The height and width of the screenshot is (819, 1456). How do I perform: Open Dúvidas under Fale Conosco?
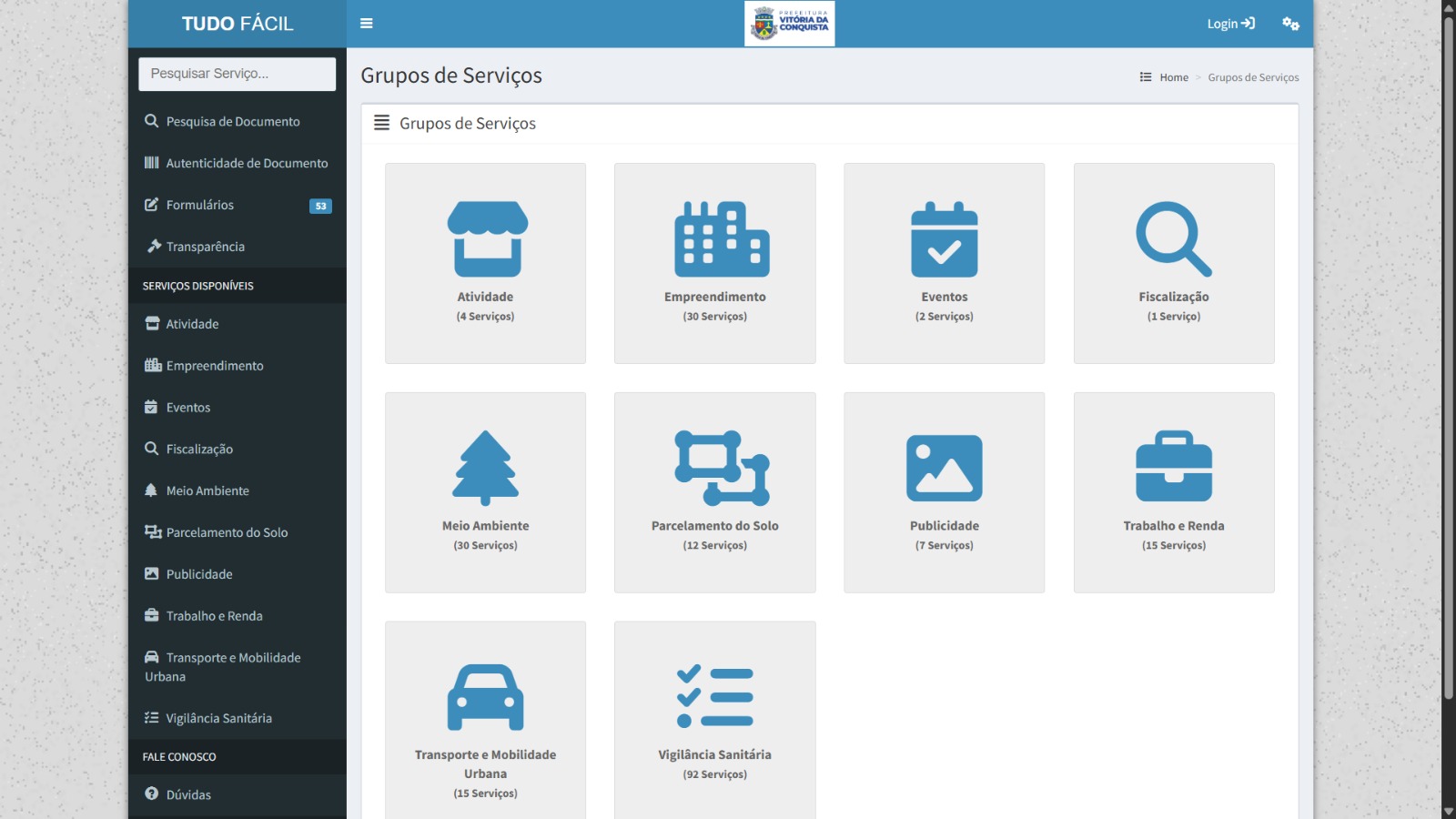(188, 794)
